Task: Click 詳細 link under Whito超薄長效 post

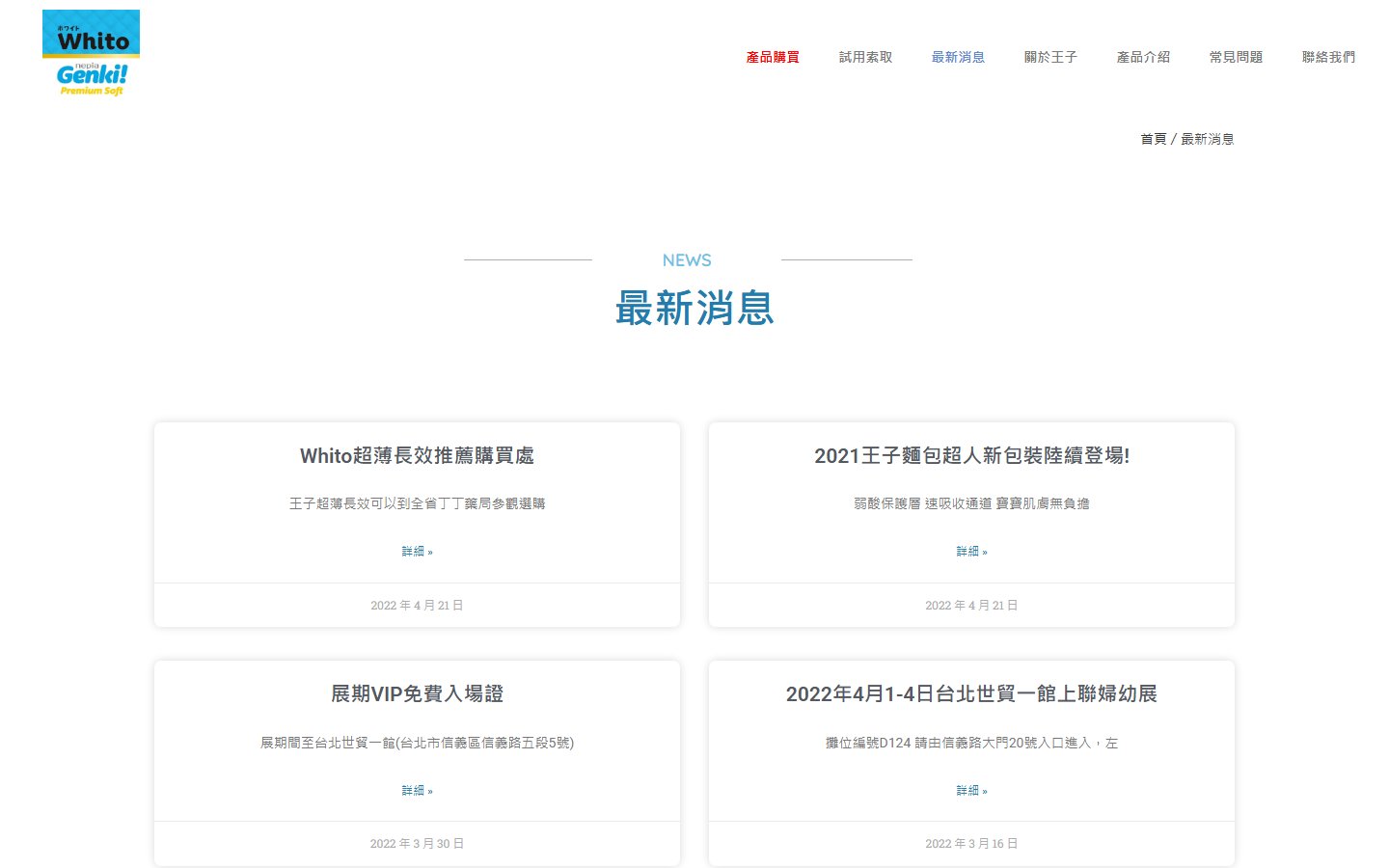Action: [x=417, y=552]
